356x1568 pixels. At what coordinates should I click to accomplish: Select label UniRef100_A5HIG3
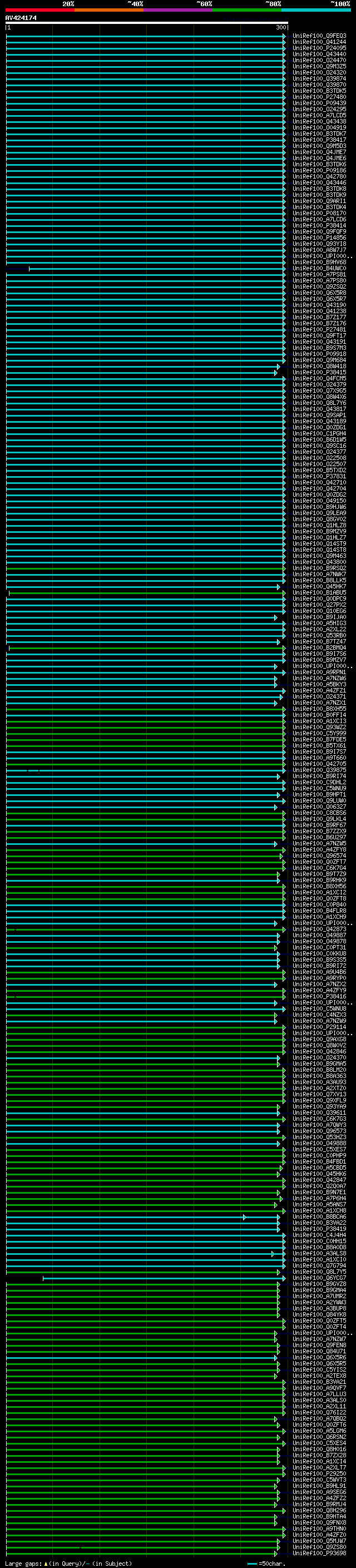[x=319, y=624]
